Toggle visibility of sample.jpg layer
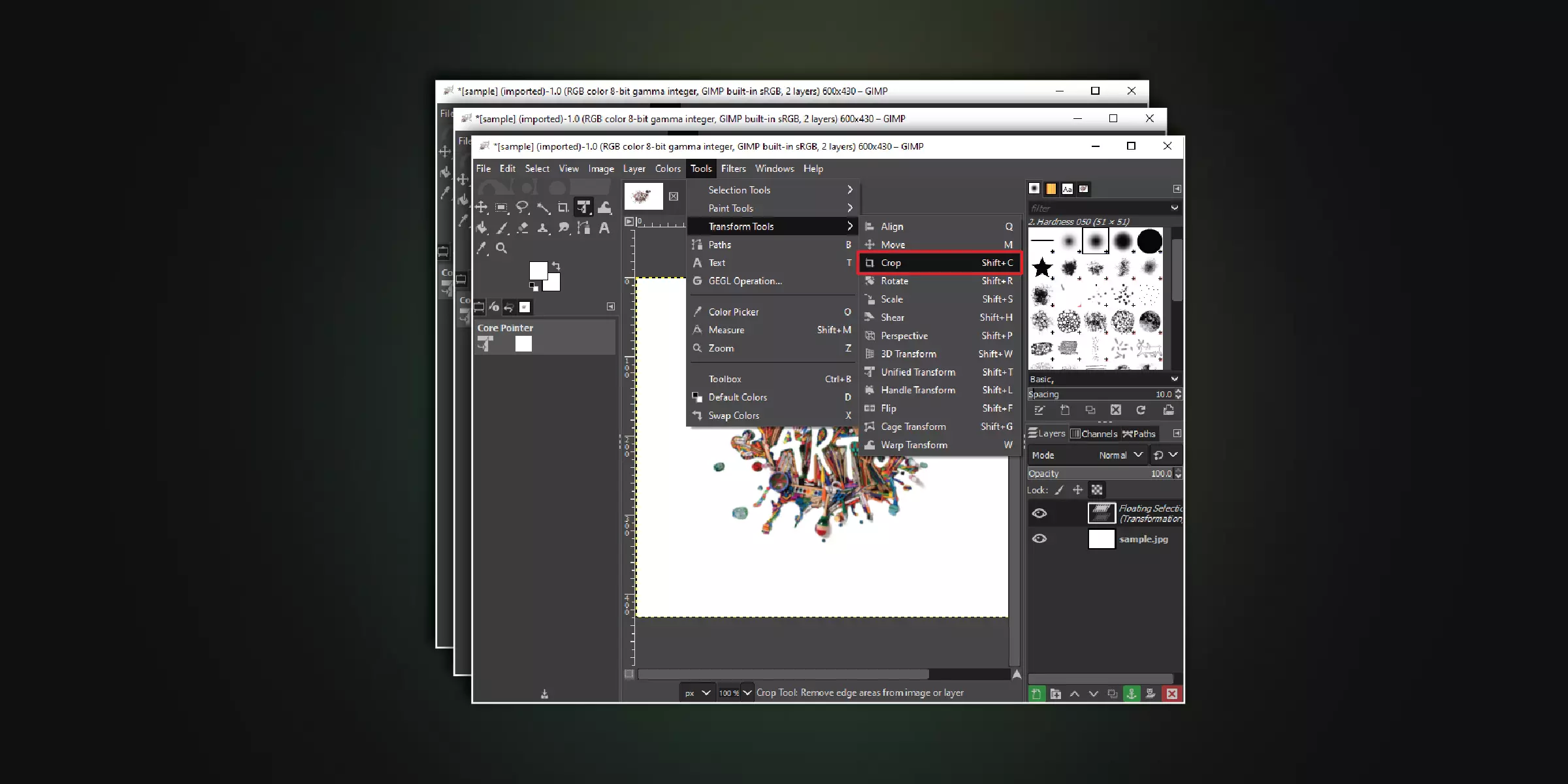The height and width of the screenshot is (784, 1568). click(1040, 539)
